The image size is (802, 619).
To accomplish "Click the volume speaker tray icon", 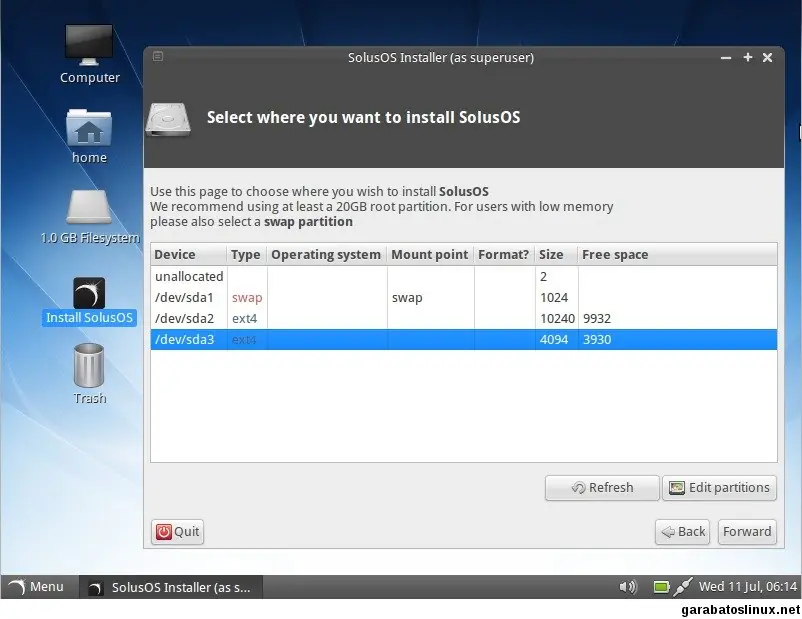I will (628, 587).
